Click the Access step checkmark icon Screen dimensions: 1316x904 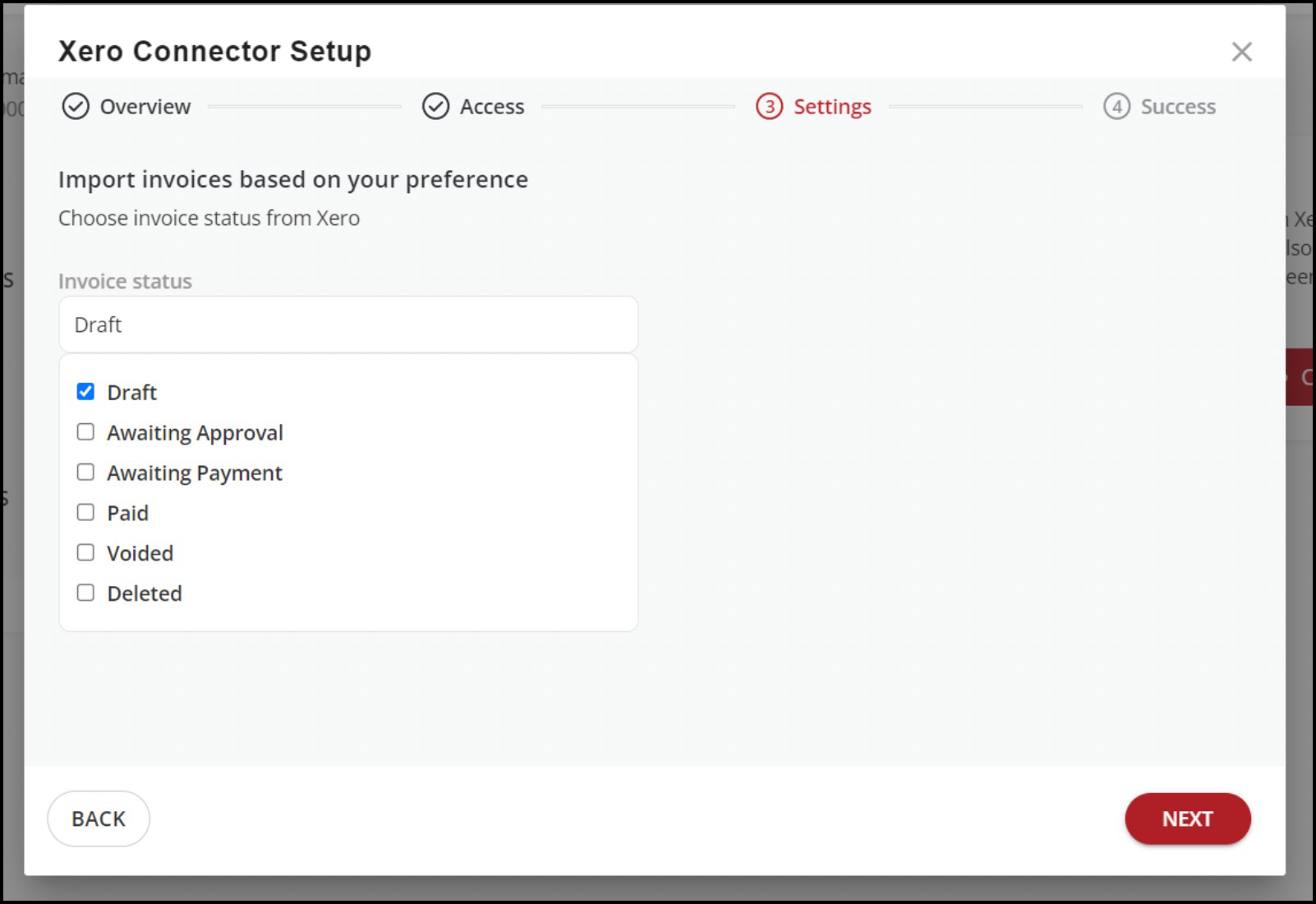pyautogui.click(x=435, y=107)
